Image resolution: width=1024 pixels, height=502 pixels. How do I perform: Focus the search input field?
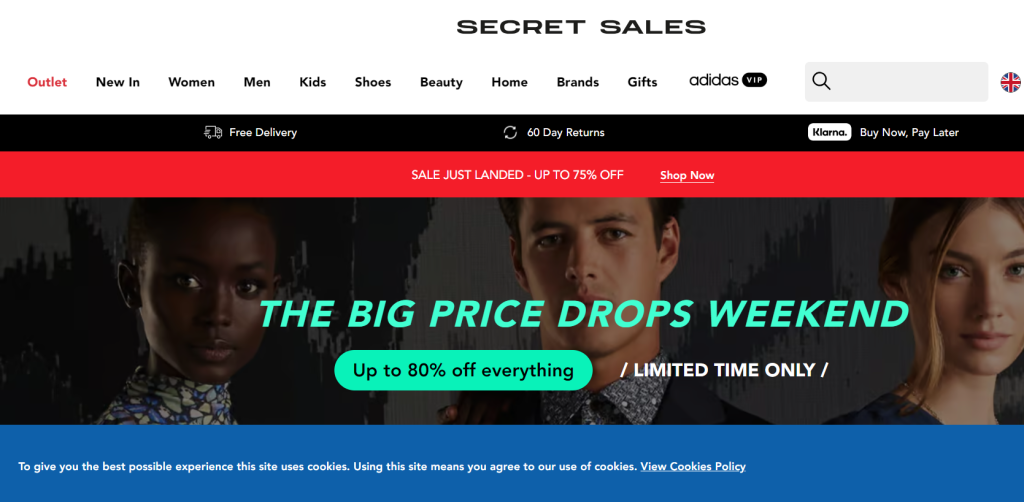[x=910, y=82]
